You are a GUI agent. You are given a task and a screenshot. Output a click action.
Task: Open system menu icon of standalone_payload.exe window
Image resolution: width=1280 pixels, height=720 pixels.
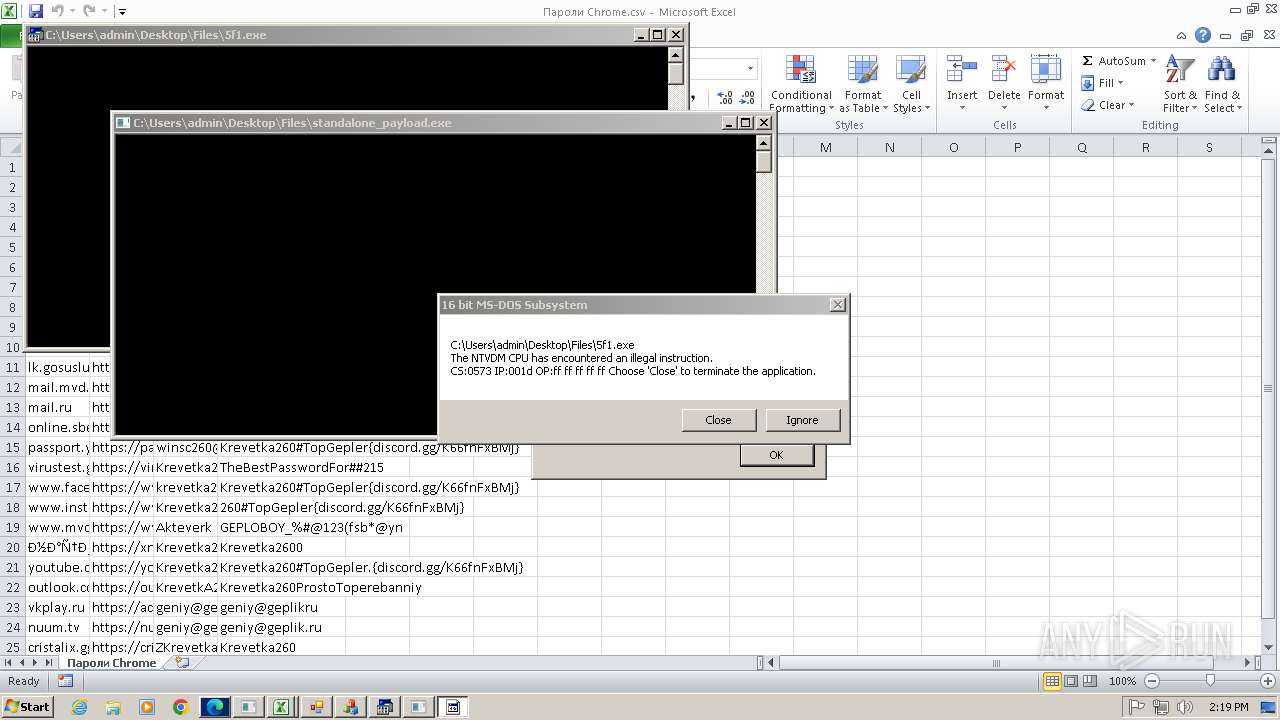tap(123, 123)
